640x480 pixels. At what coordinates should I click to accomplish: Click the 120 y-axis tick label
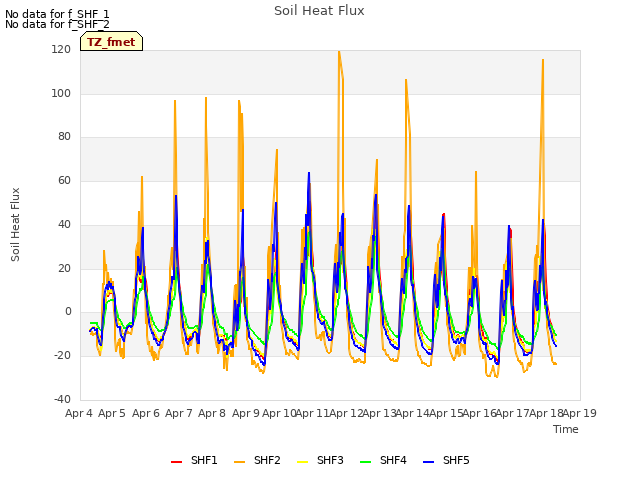click(61, 49)
